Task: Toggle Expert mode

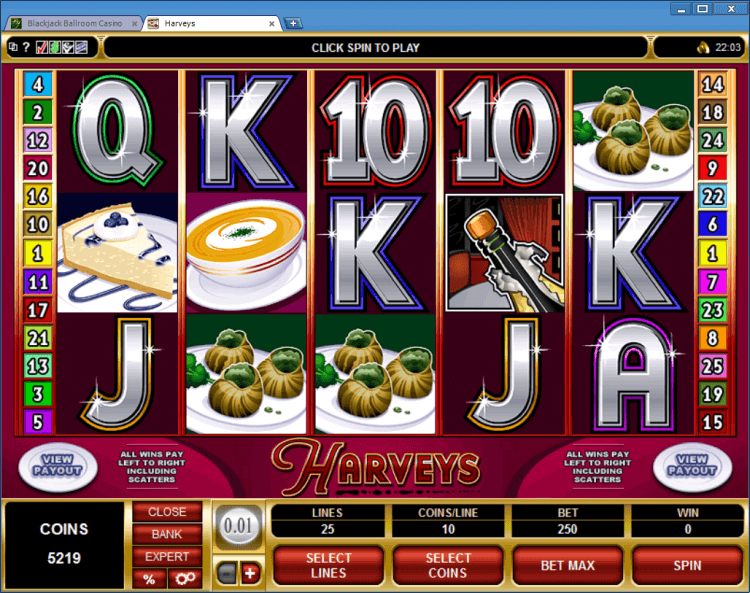Action: click(x=167, y=557)
